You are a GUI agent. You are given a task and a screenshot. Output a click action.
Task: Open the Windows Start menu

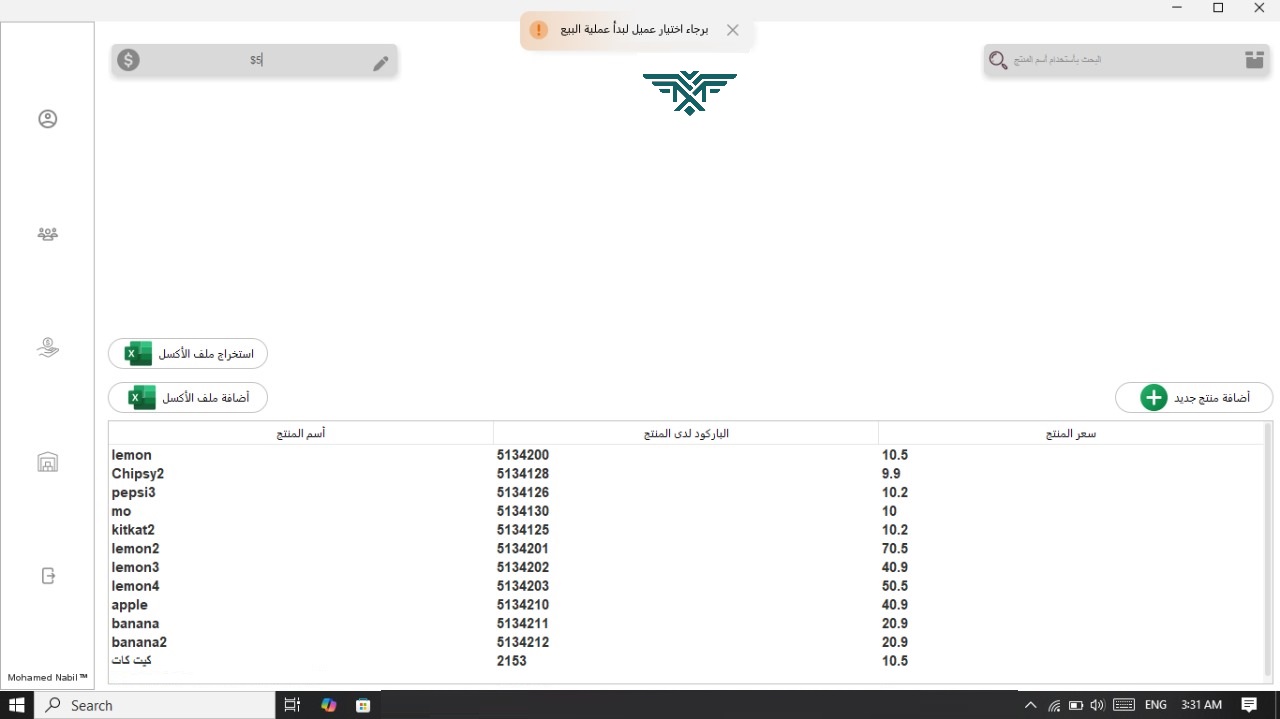pos(17,705)
